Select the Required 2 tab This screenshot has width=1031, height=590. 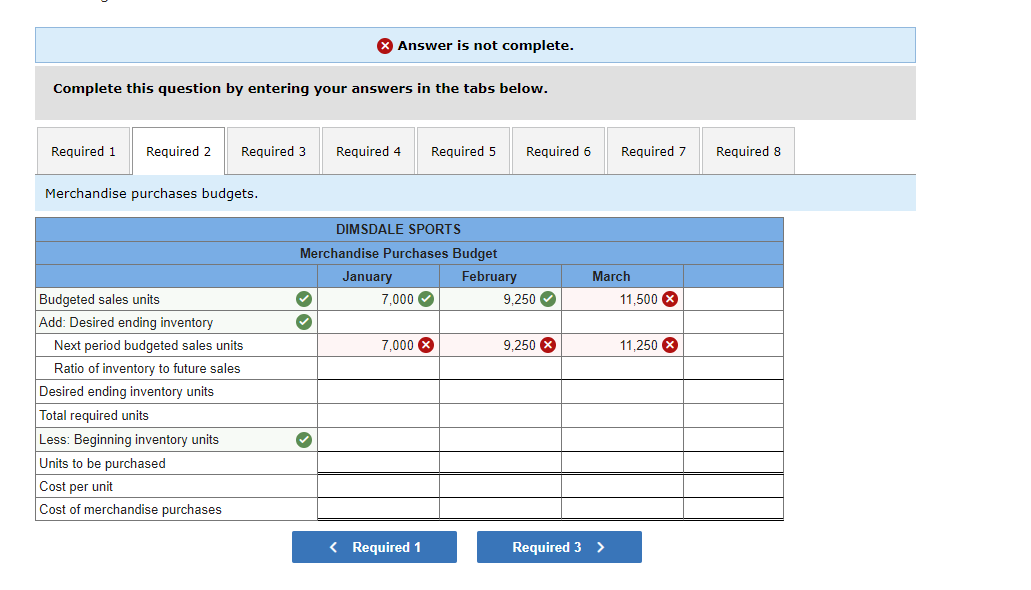(178, 151)
